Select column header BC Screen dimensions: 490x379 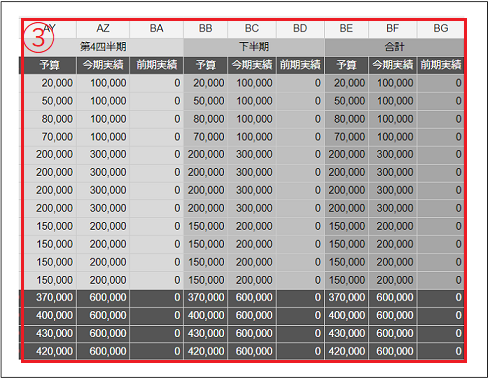[252, 29]
